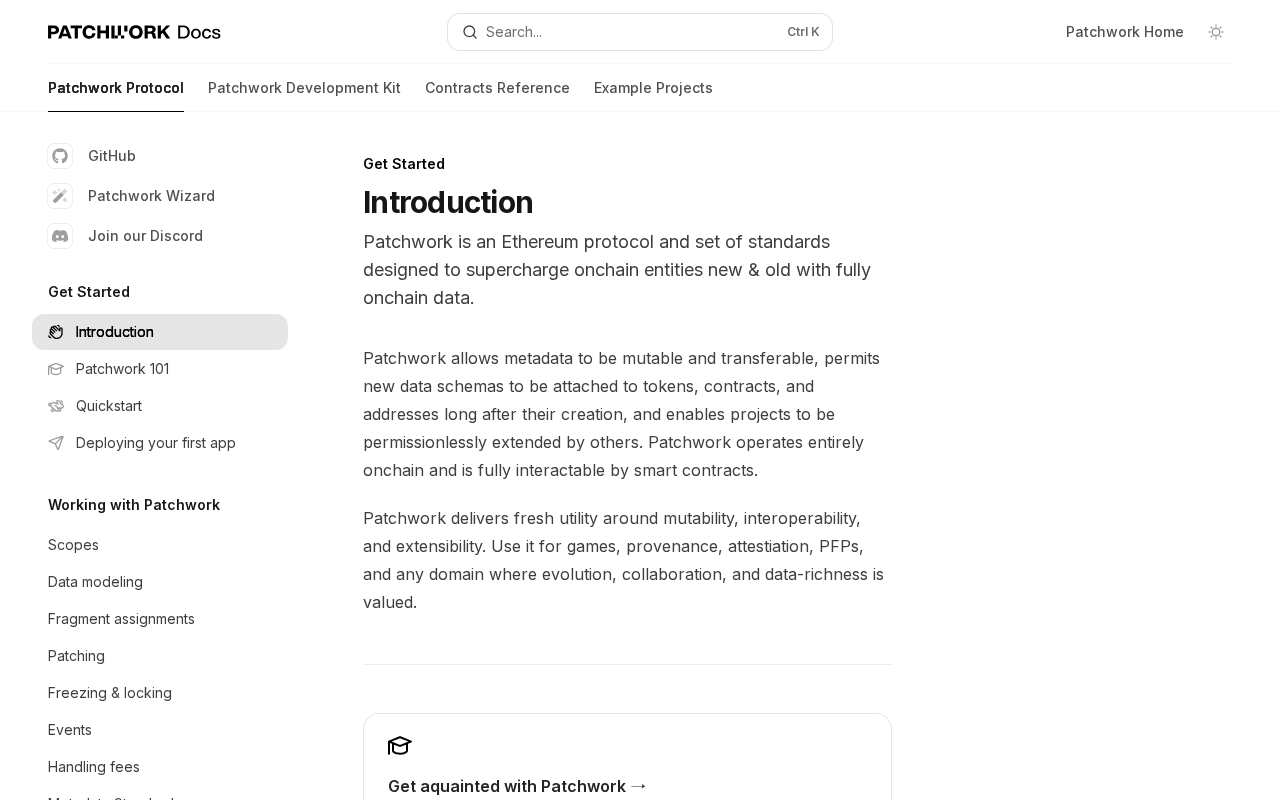Navigate to Fragment assignments page

point(121,619)
